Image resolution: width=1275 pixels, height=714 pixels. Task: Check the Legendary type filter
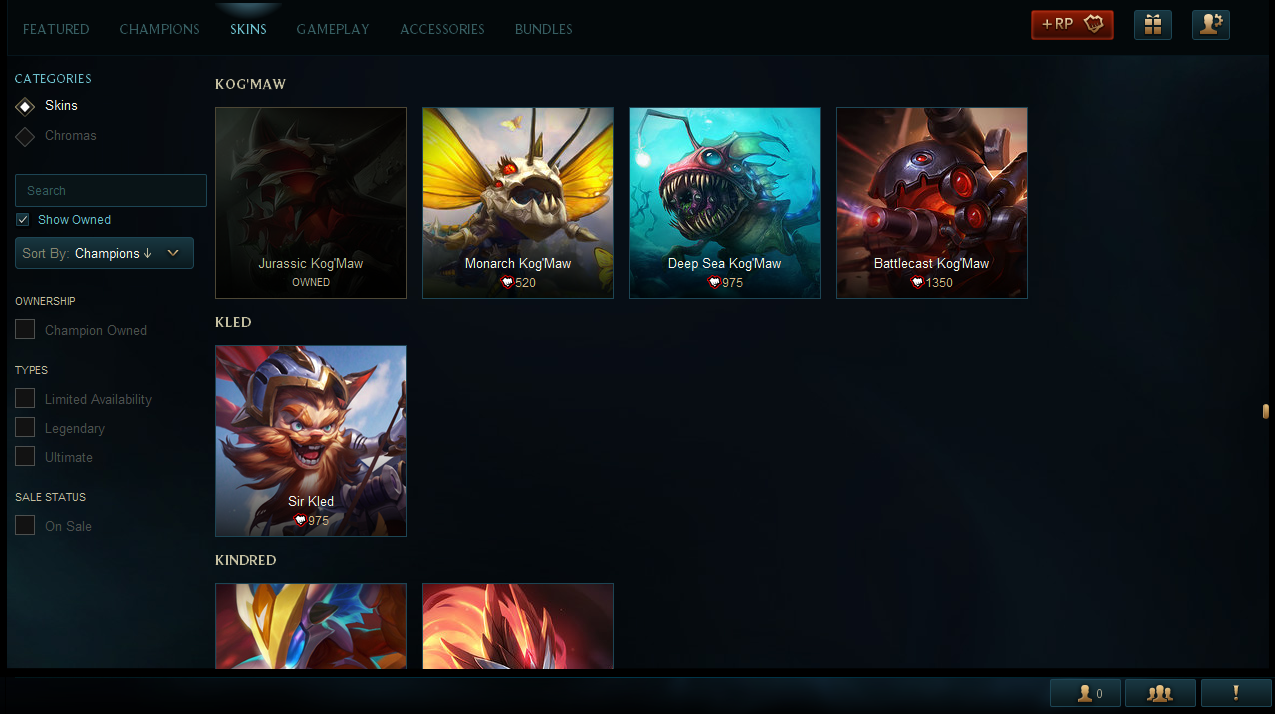(x=25, y=428)
